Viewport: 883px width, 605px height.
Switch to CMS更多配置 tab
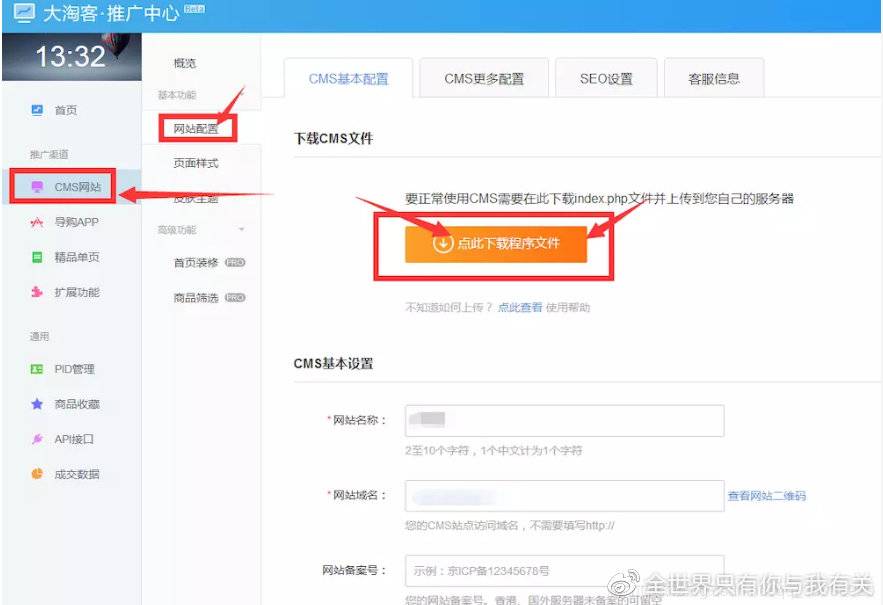pos(483,79)
